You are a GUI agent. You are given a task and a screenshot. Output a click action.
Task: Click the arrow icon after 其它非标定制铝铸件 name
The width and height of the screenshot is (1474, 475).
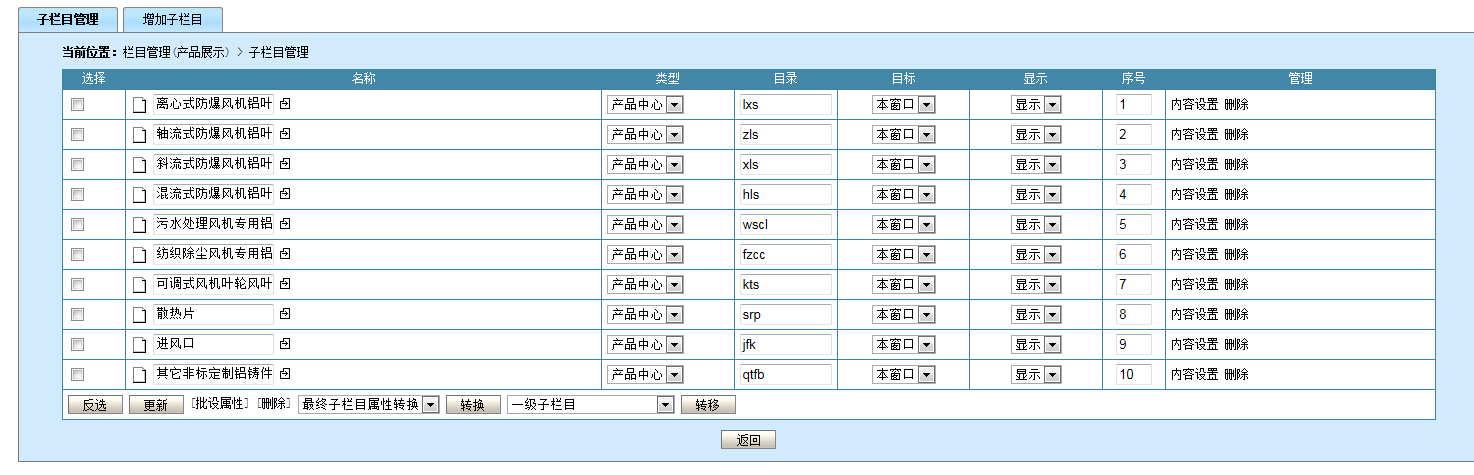click(x=285, y=374)
